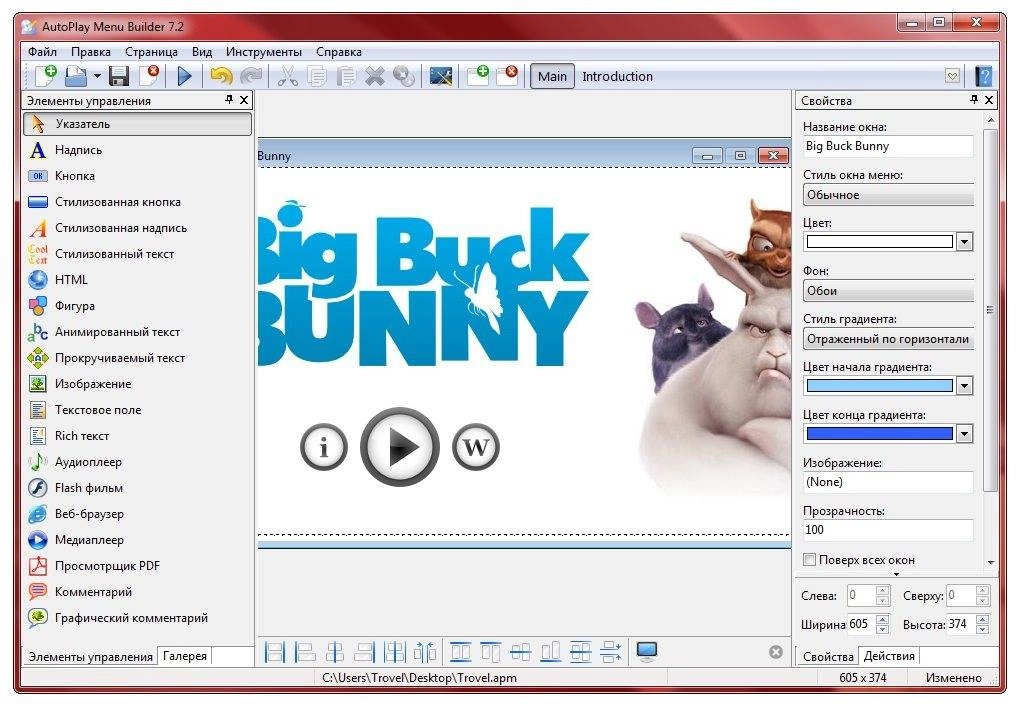
Task: Open menu settings picture-tools icon
Action: click(441, 76)
